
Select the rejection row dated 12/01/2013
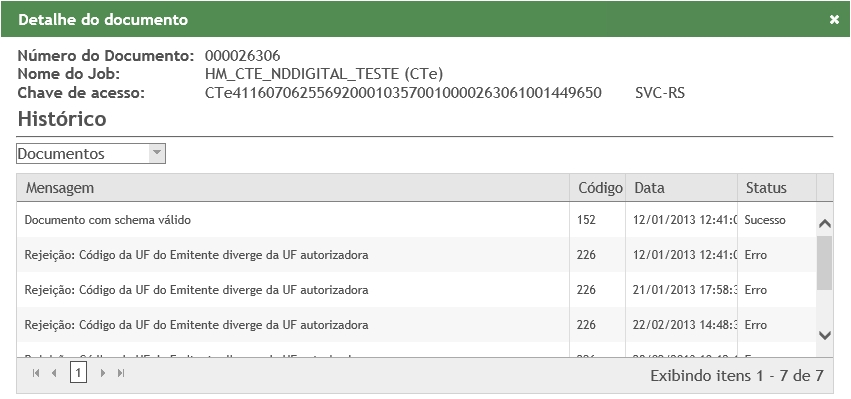416,255
